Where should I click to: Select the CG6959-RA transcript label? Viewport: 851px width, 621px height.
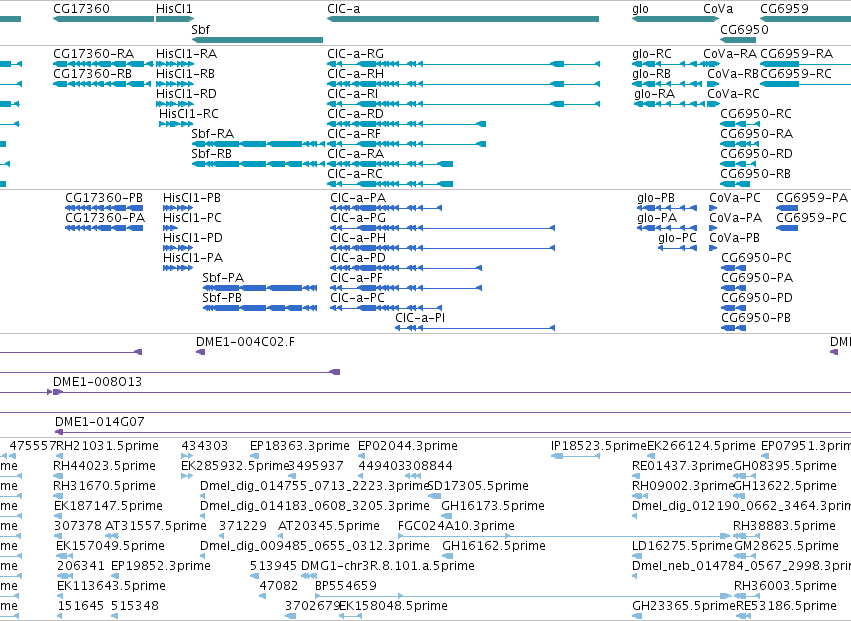pos(796,54)
